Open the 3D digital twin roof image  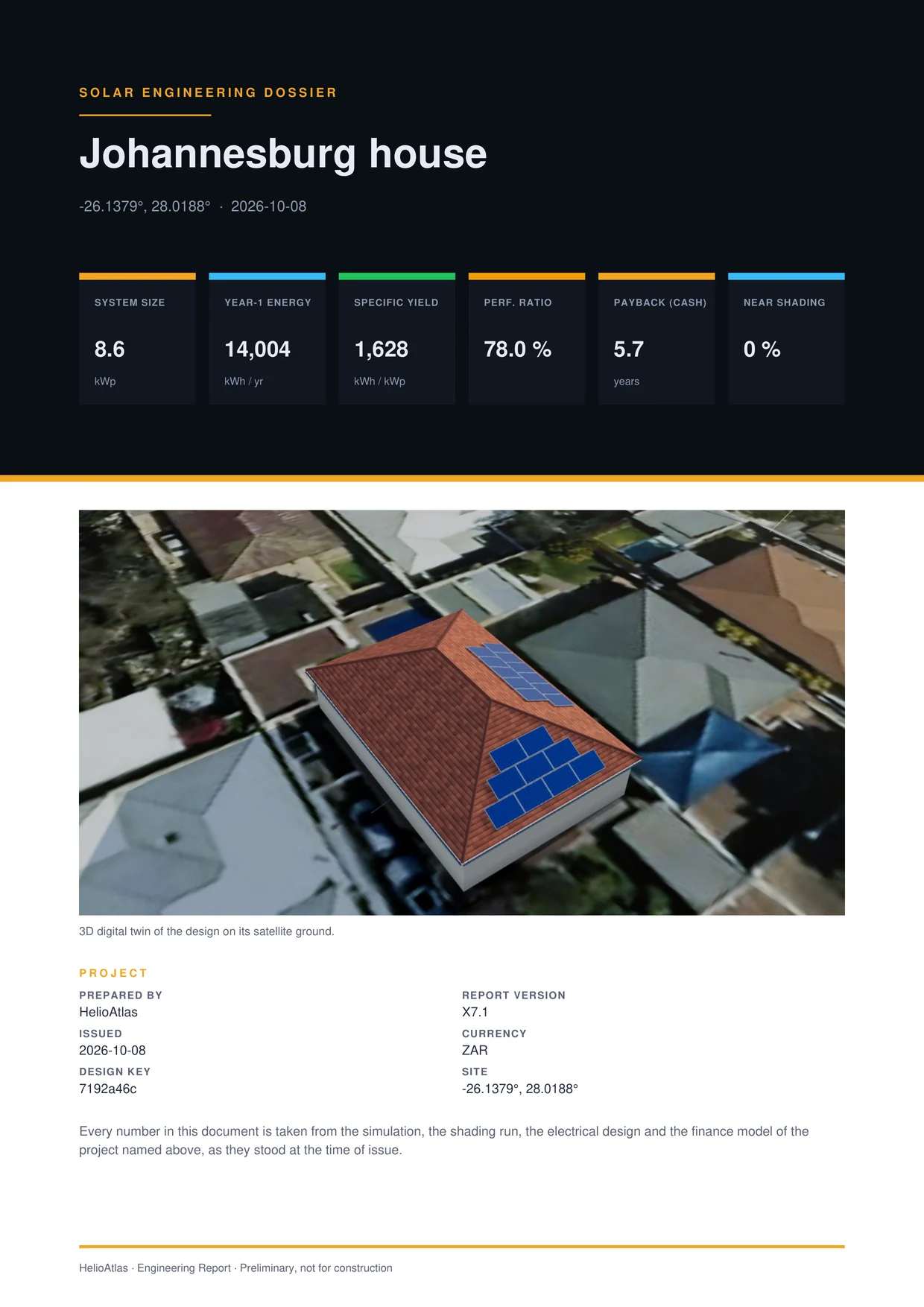point(462,712)
